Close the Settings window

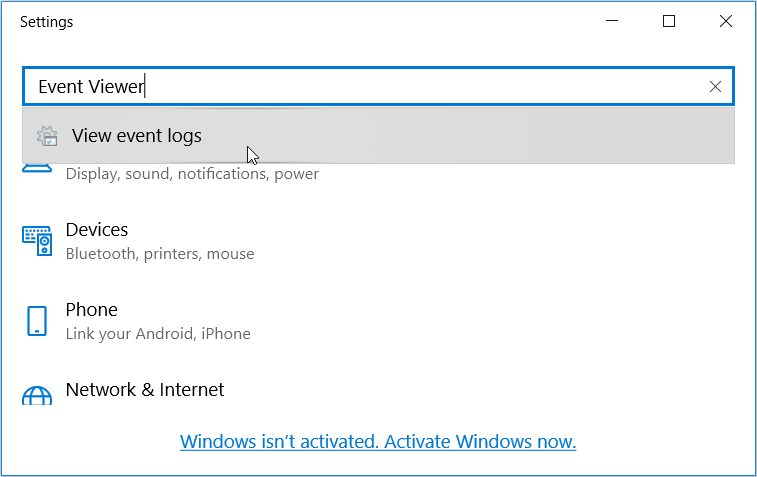click(x=725, y=21)
